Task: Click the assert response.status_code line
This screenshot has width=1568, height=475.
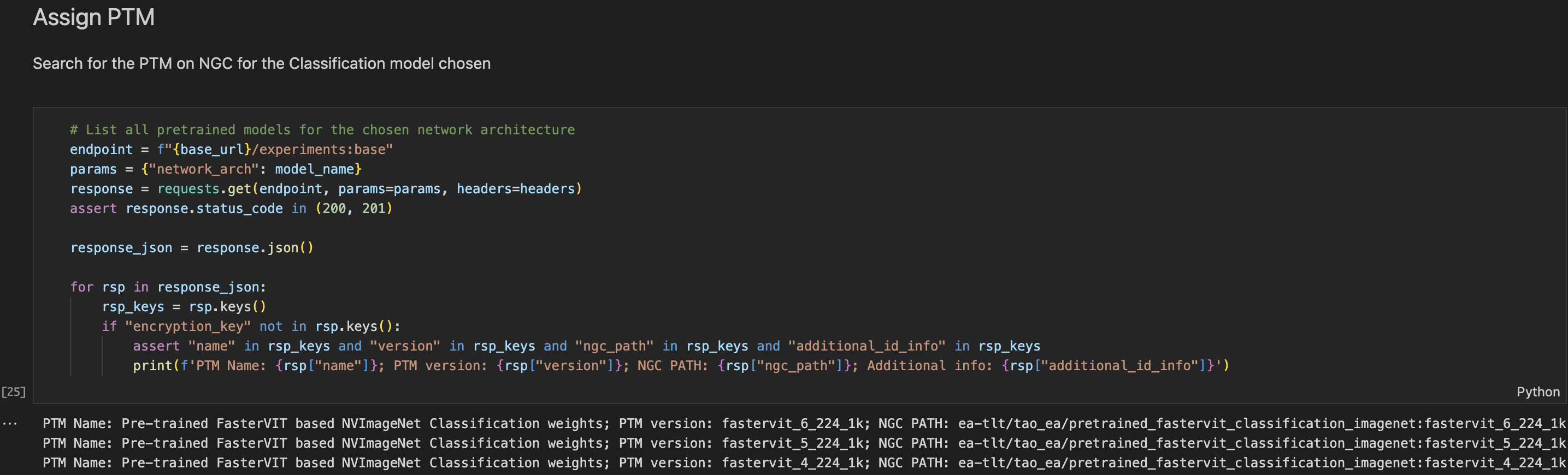Action: pyautogui.click(x=231, y=209)
